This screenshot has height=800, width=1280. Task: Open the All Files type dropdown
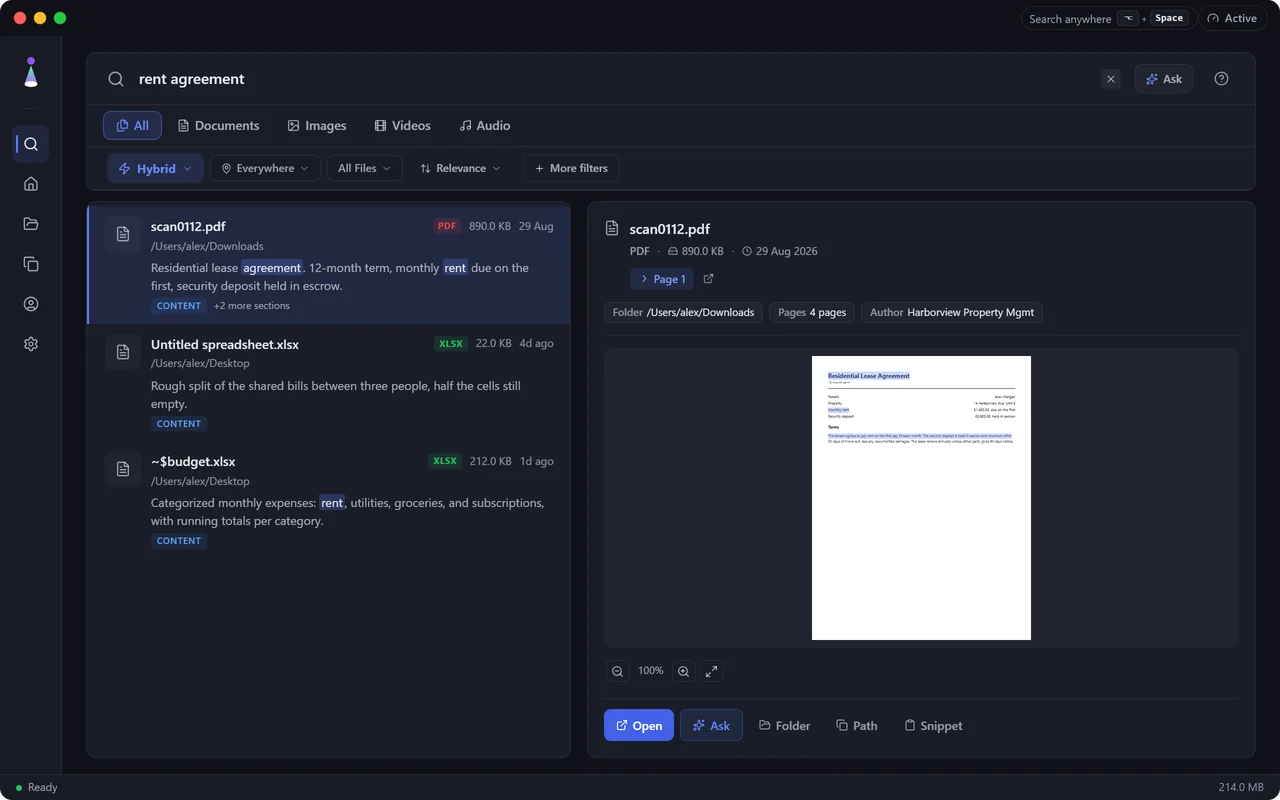(364, 168)
